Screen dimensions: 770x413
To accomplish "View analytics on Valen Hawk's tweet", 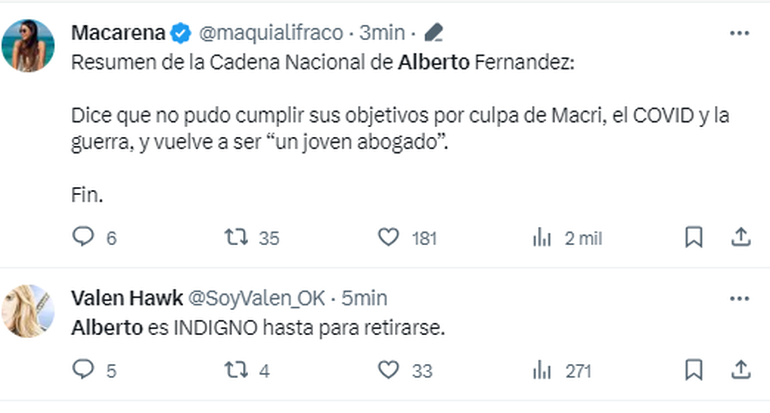I will tap(543, 370).
